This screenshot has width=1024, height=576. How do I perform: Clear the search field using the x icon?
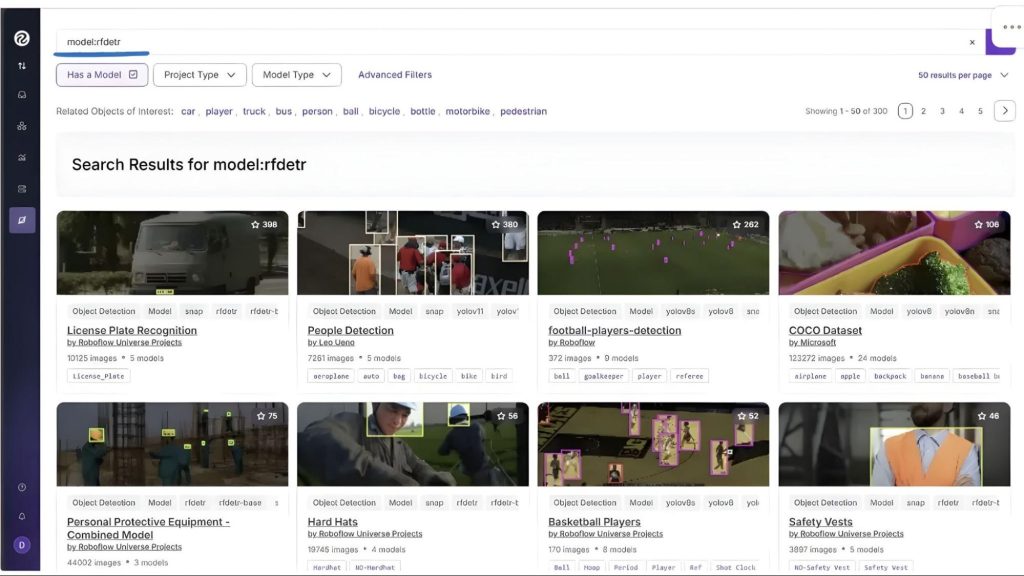[x=972, y=42]
